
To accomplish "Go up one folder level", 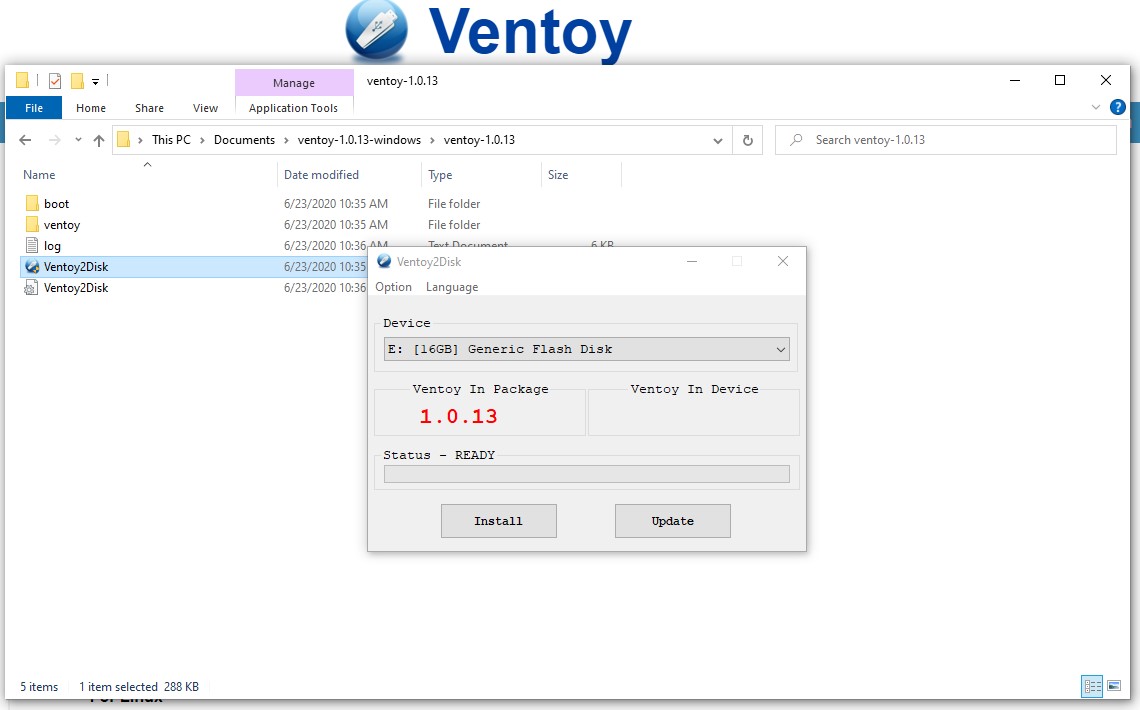I will (99, 140).
